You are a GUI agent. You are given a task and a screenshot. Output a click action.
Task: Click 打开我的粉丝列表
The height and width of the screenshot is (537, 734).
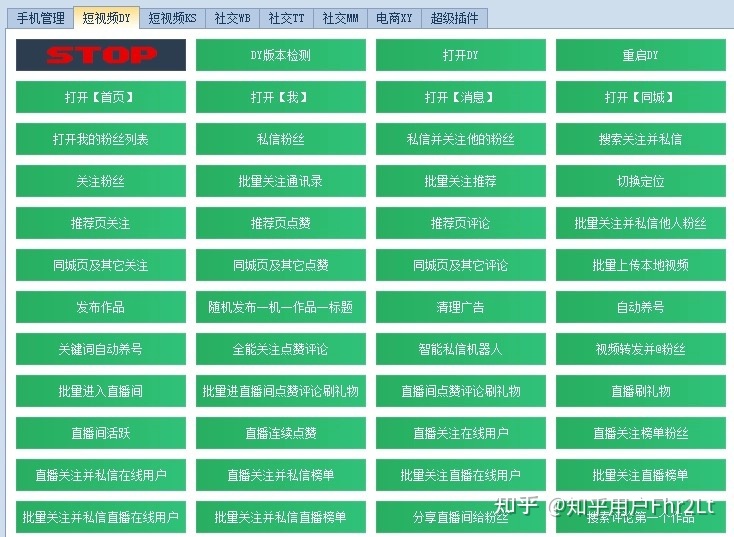pyautogui.click(x=101, y=139)
